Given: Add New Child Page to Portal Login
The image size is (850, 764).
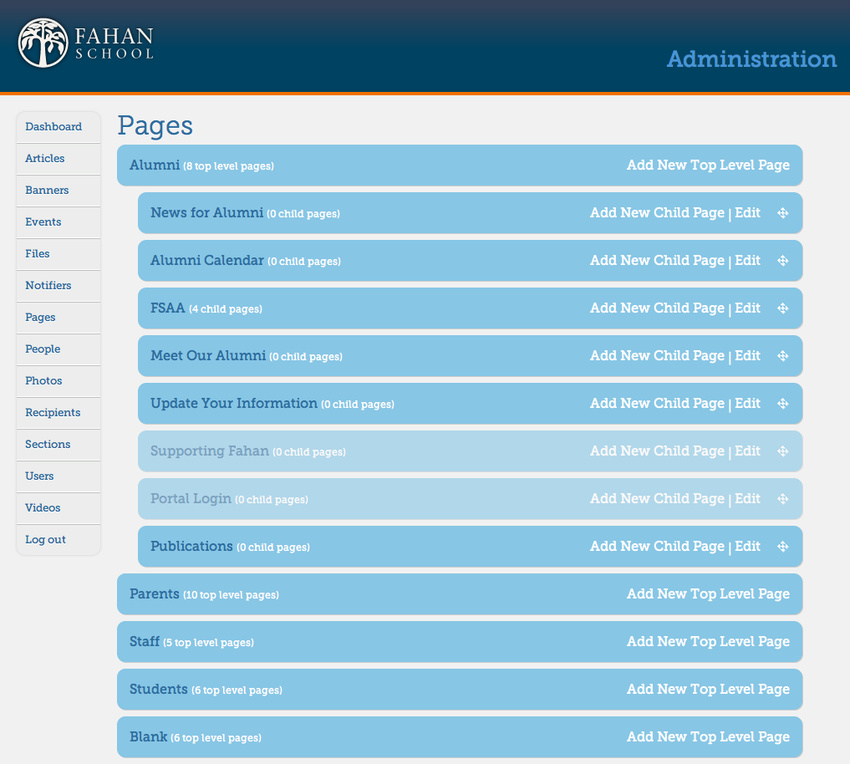Looking at the screenshot, I should tap(657, 499).
